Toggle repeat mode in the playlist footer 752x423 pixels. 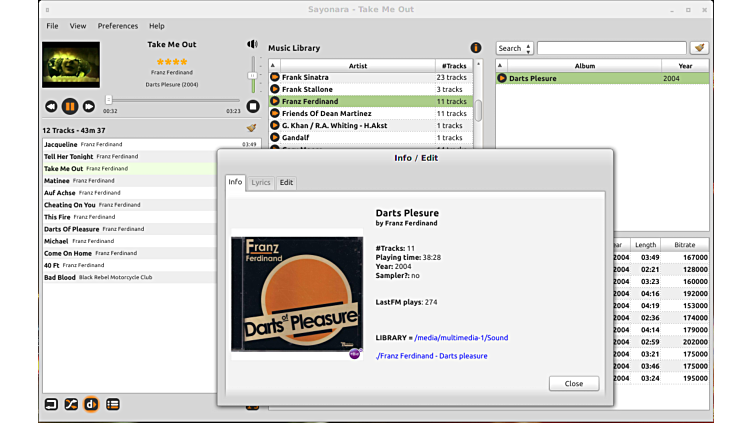51,404
